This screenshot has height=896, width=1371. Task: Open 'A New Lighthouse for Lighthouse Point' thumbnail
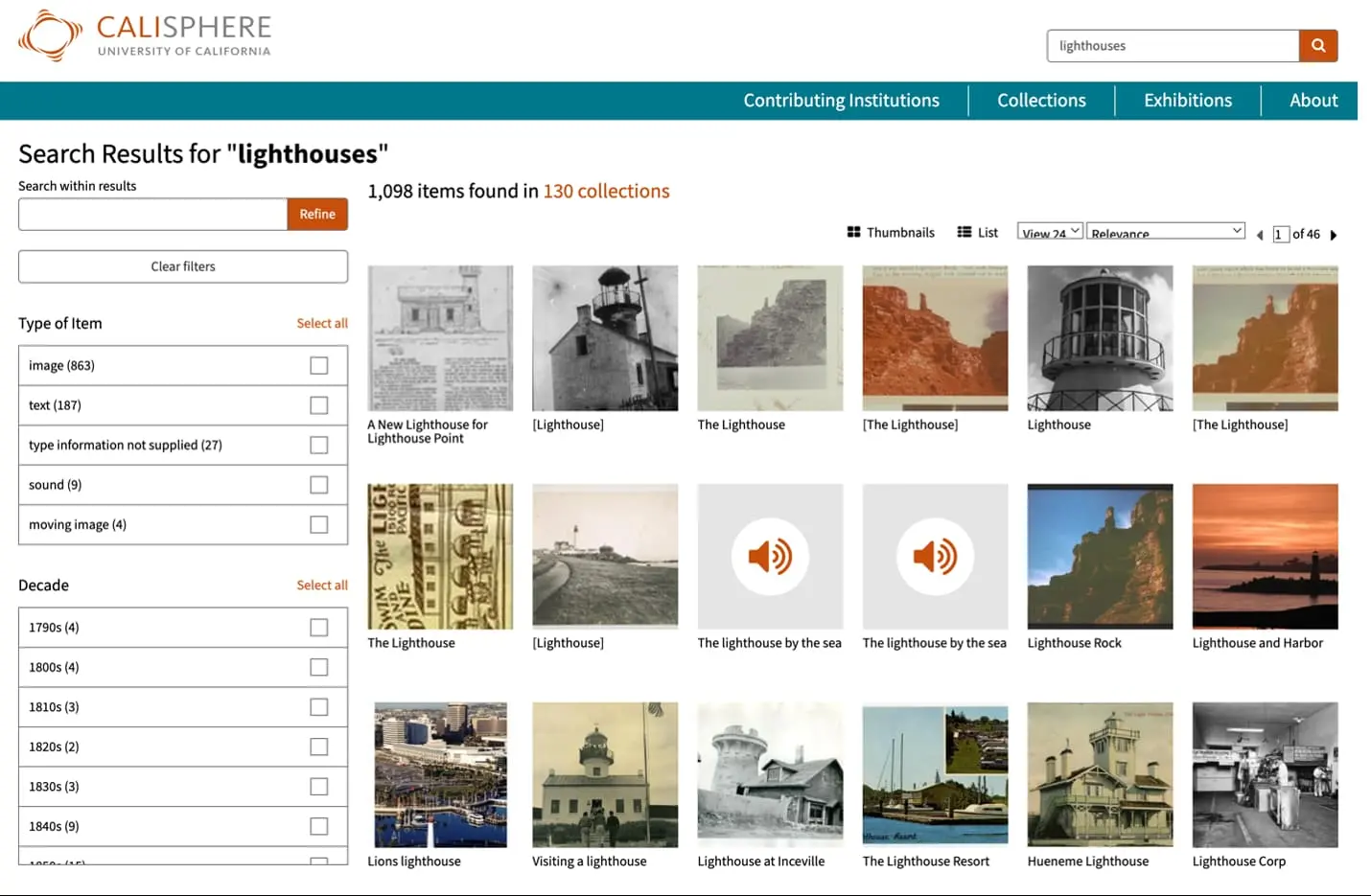(x=440, y=338)
